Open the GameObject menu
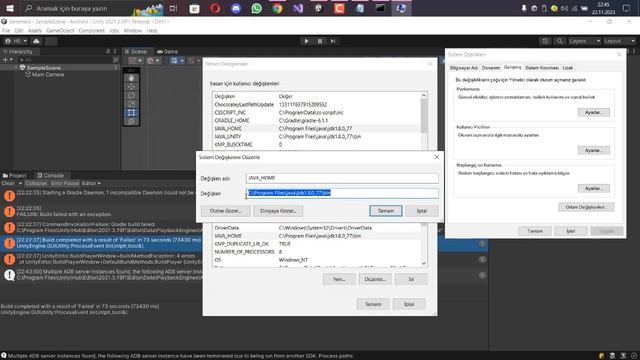This screenshot has height=360, width=640. coord(60,31)
